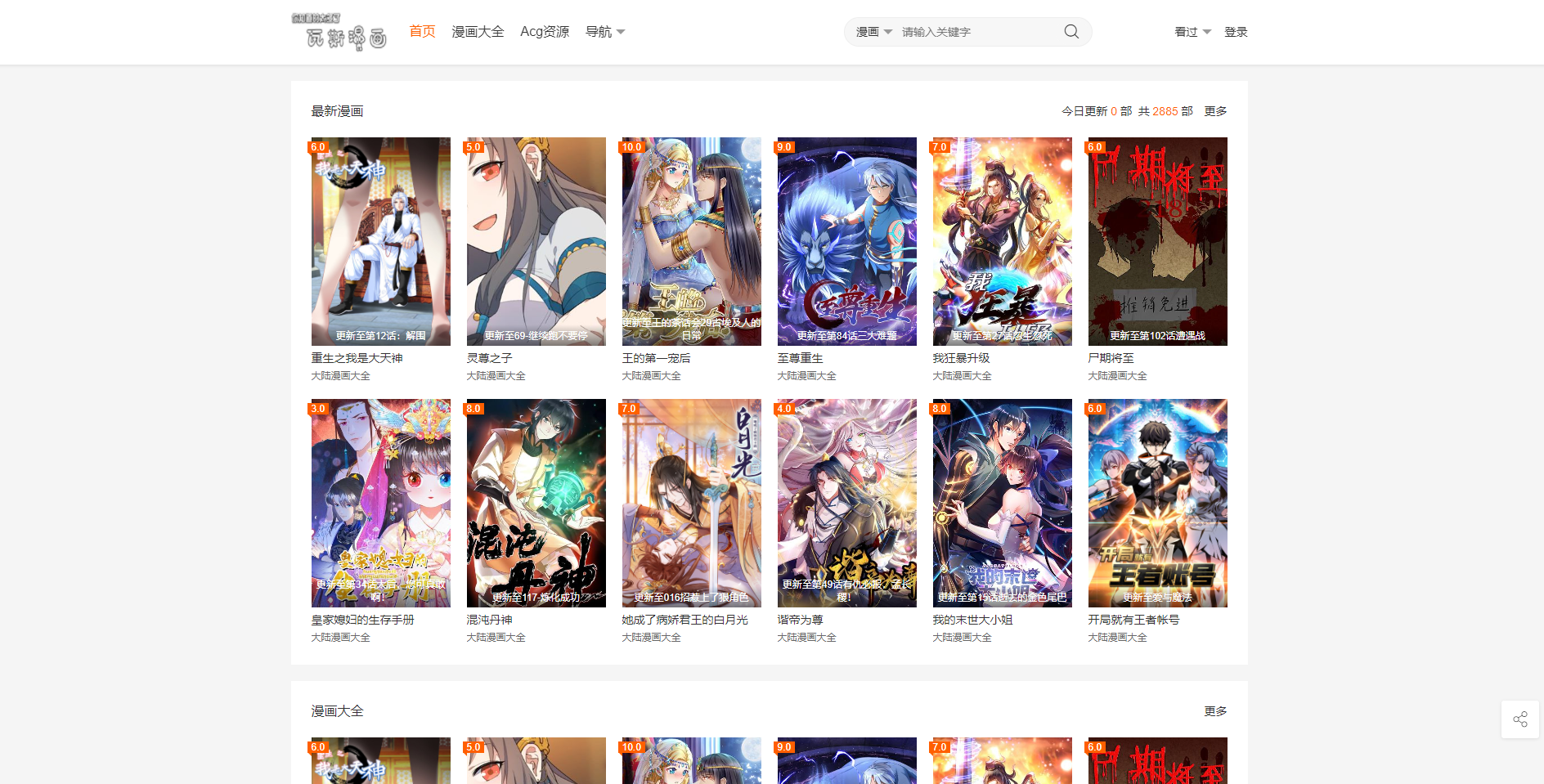Open the 漫画 search type dropdown
The height and width of the screenshot is (784, 1544).
873,32
